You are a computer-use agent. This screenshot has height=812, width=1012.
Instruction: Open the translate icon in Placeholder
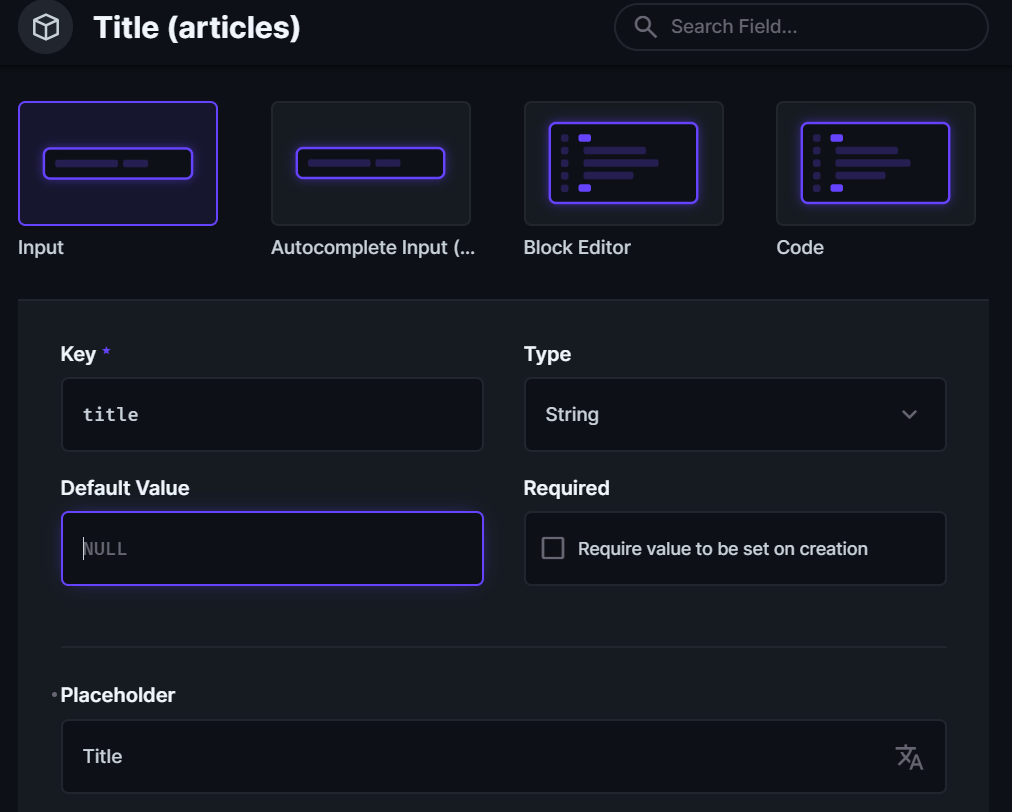coord(909,757)
